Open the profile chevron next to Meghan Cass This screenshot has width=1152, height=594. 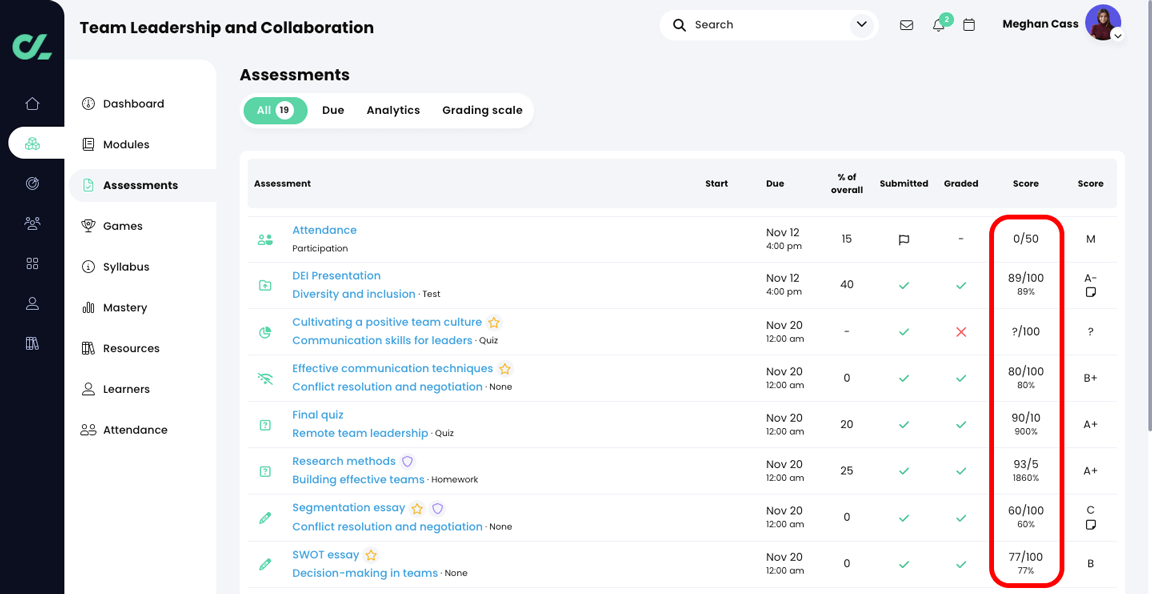coord(1118,35)
